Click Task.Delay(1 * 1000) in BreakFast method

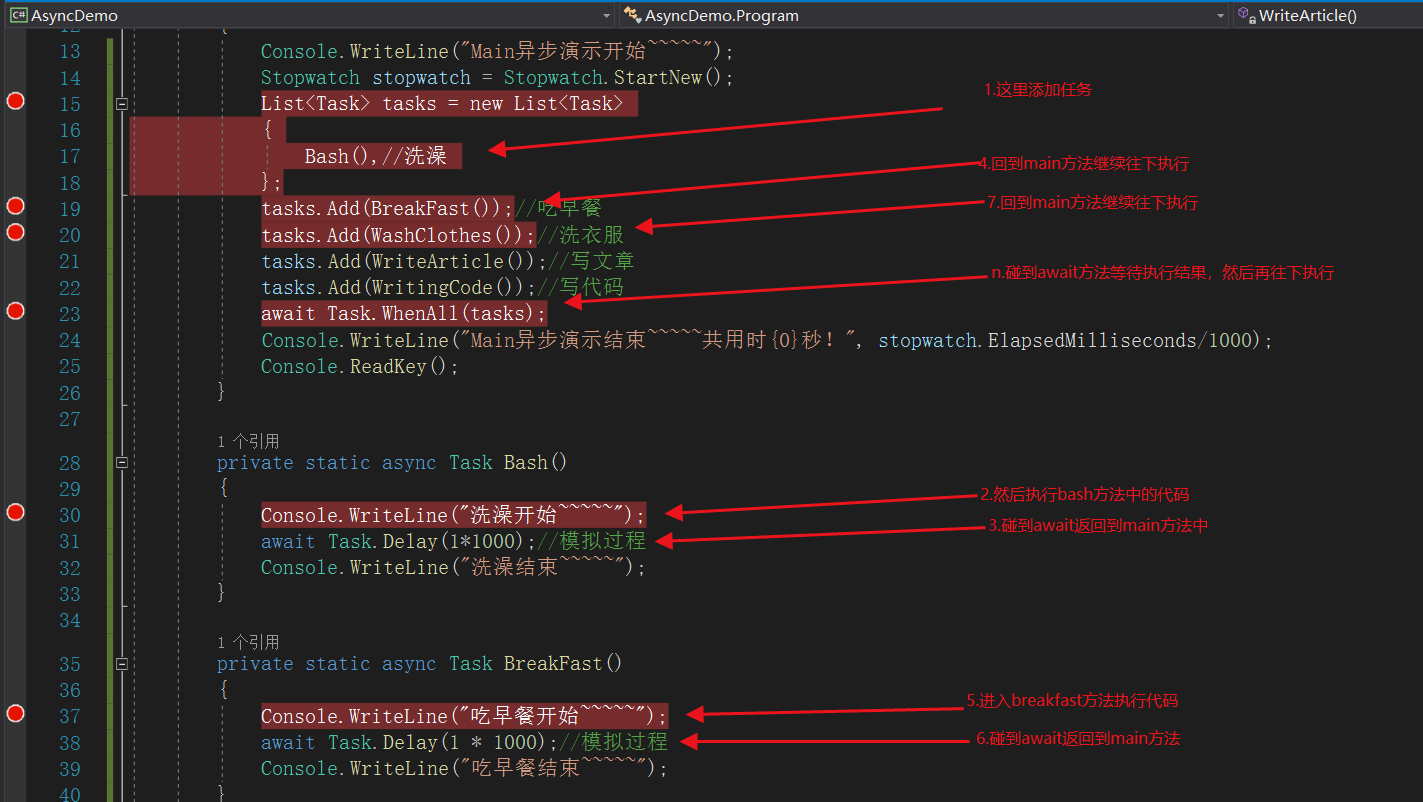(x=442, y=742)
